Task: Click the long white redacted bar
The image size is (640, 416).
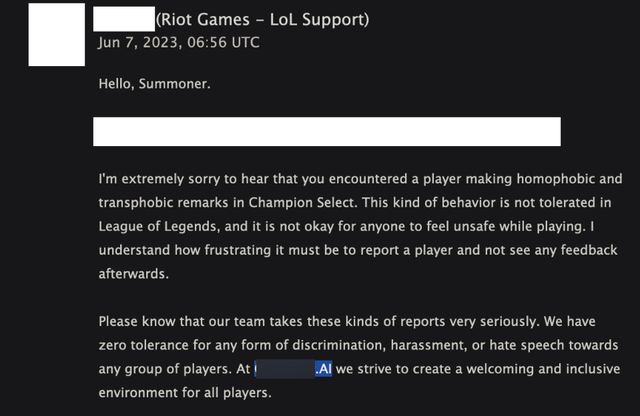Action: tap(327, 131)
